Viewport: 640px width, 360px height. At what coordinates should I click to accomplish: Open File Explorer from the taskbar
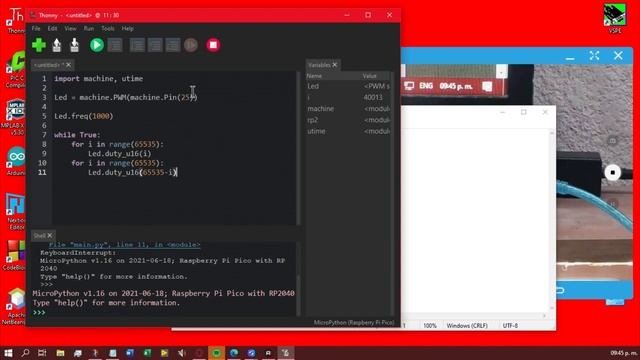(60, 353)
